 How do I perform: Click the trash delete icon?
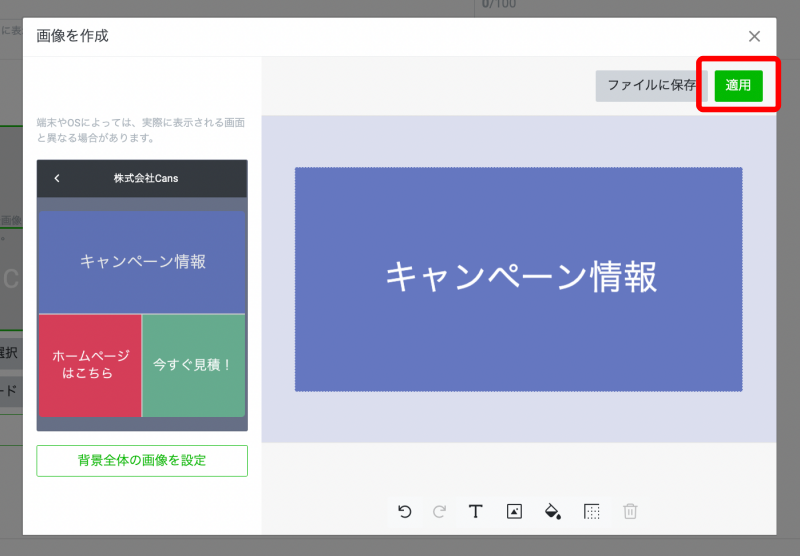(630, 511)
